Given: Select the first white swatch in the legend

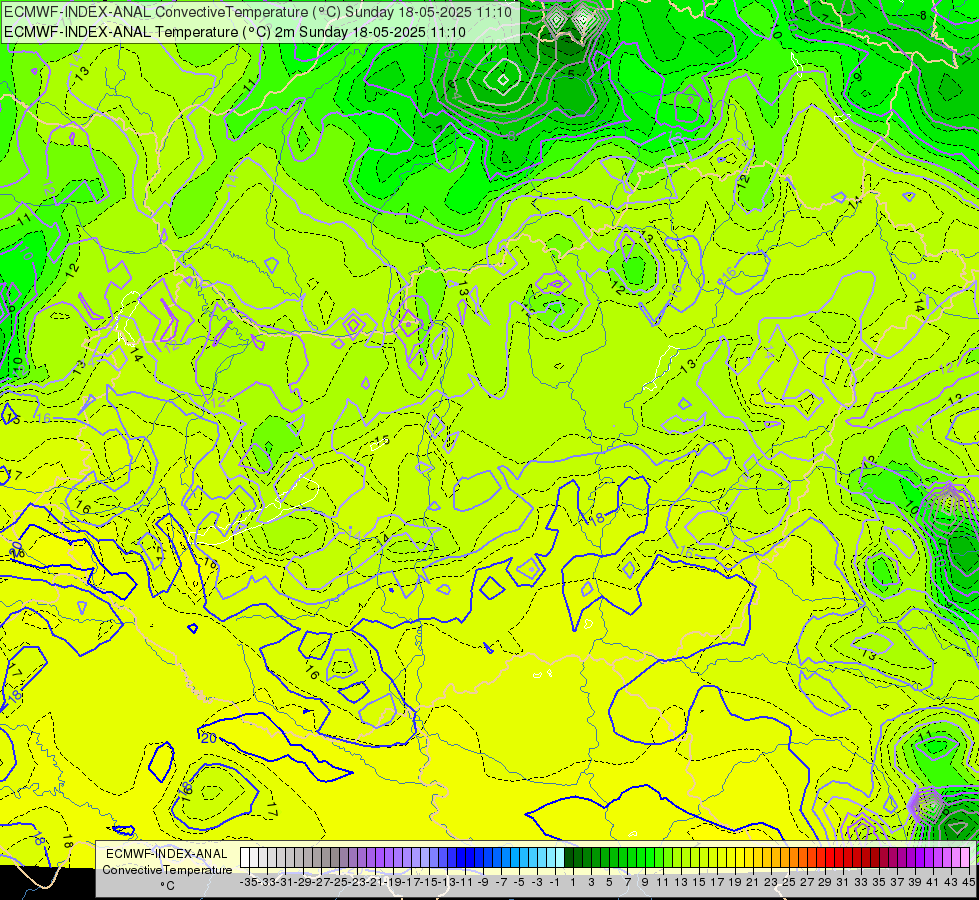Looking at the screenshot, I should (245, 858).
